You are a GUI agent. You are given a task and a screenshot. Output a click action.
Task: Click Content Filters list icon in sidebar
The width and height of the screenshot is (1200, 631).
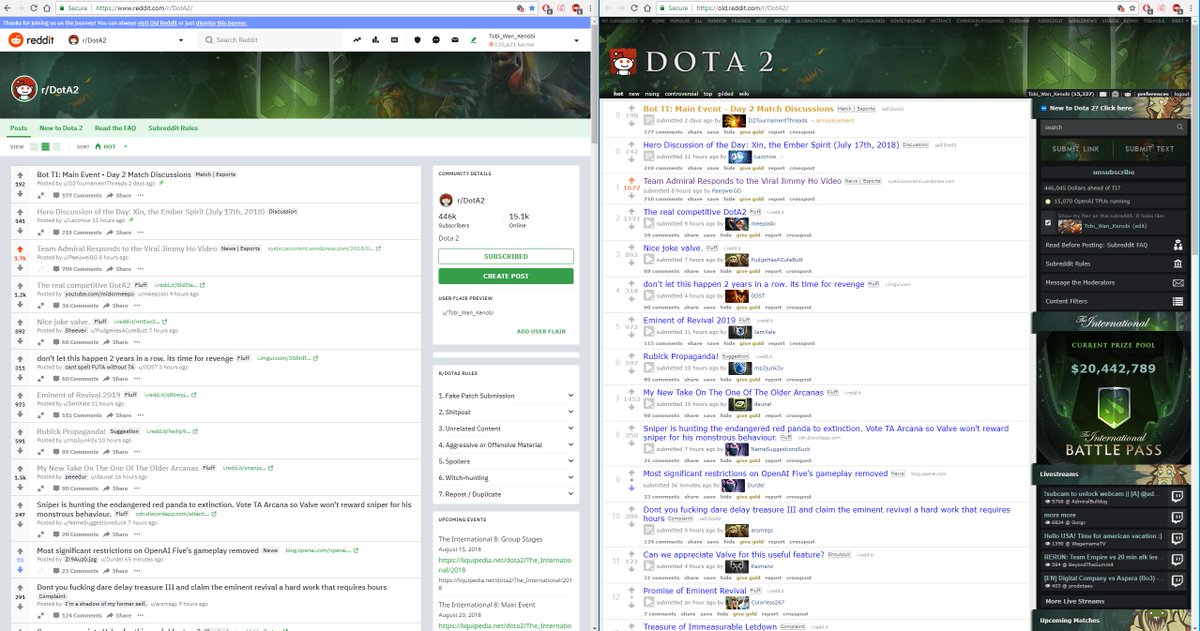pos(1178,301)
